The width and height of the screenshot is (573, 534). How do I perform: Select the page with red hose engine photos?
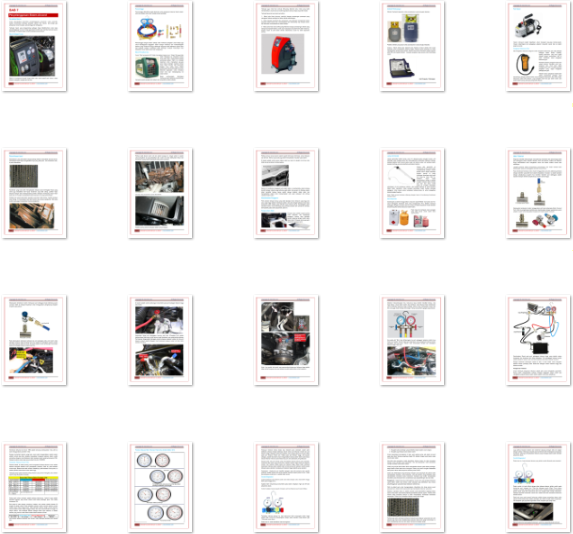(160, 340)
